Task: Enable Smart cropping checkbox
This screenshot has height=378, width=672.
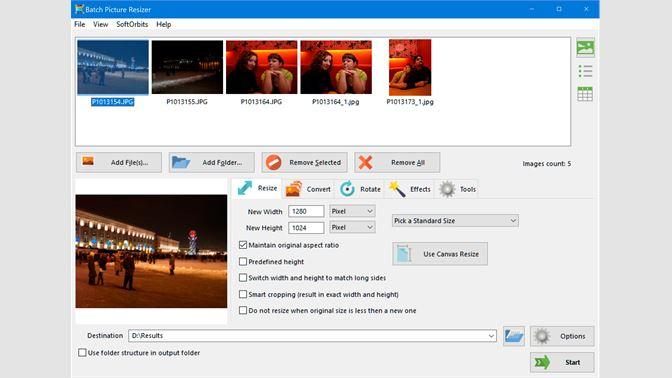Action: tap(243, 294)
